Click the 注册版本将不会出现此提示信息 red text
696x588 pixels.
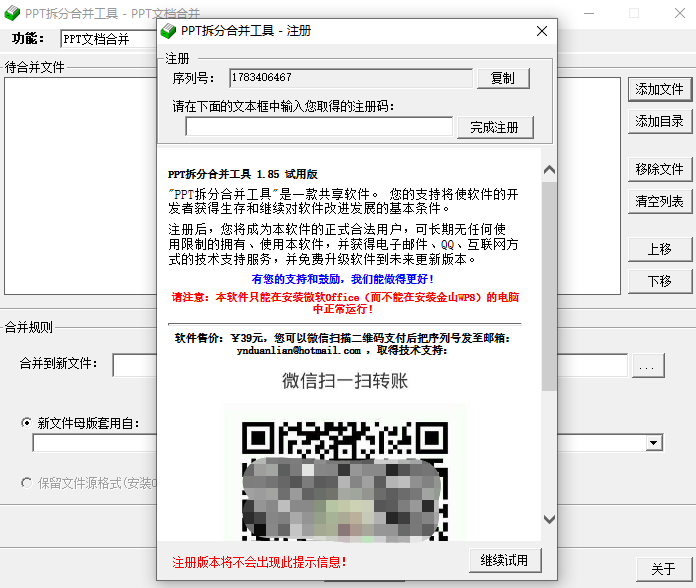click(x=259, y=562)
